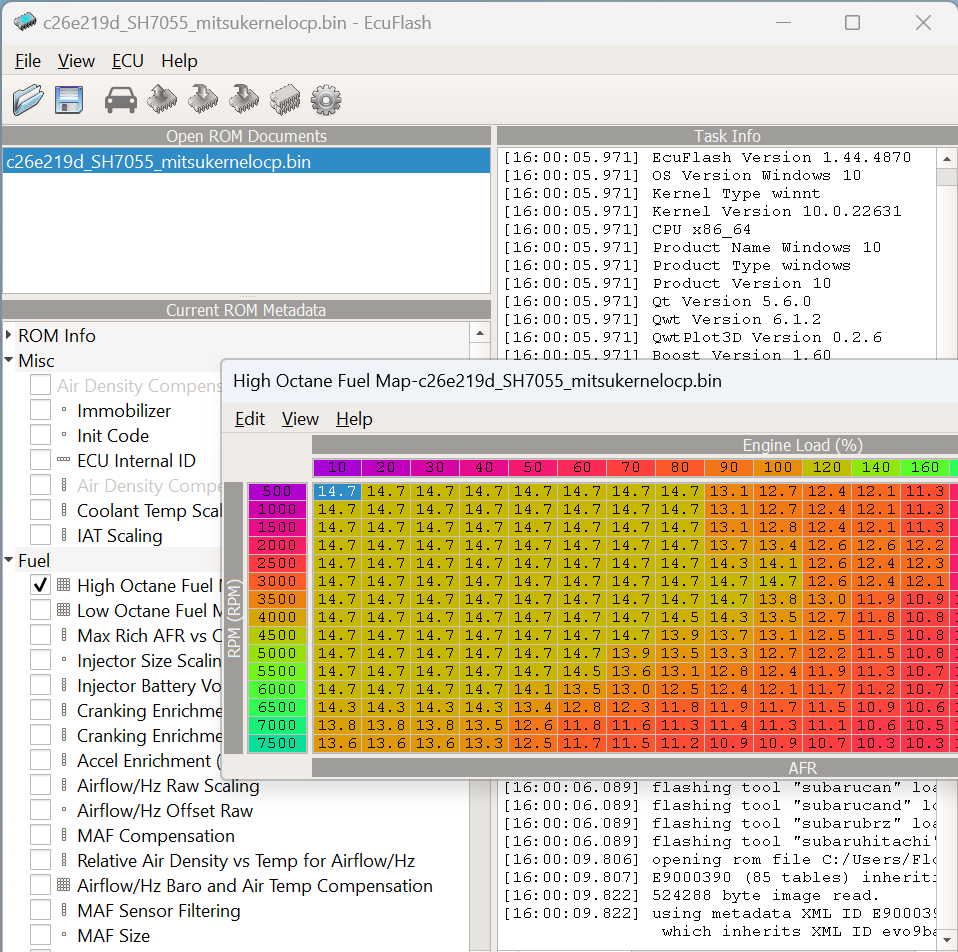Image resolution: width=958 pixels, height=952 pixels.
Task: Open the Edit menu in fuel map window
Action: click(x=249, y=419)
